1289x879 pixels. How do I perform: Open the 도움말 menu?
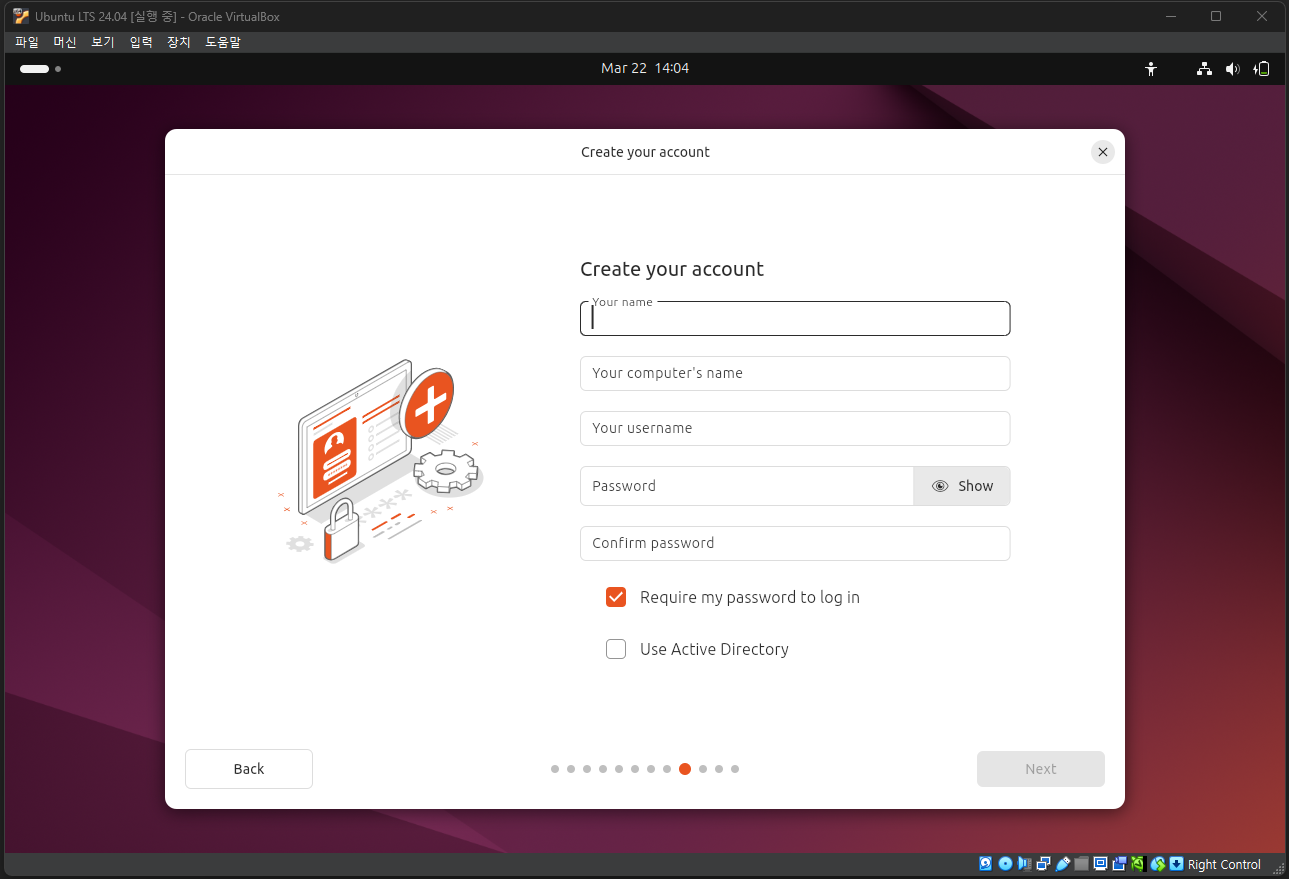(223, 42)
